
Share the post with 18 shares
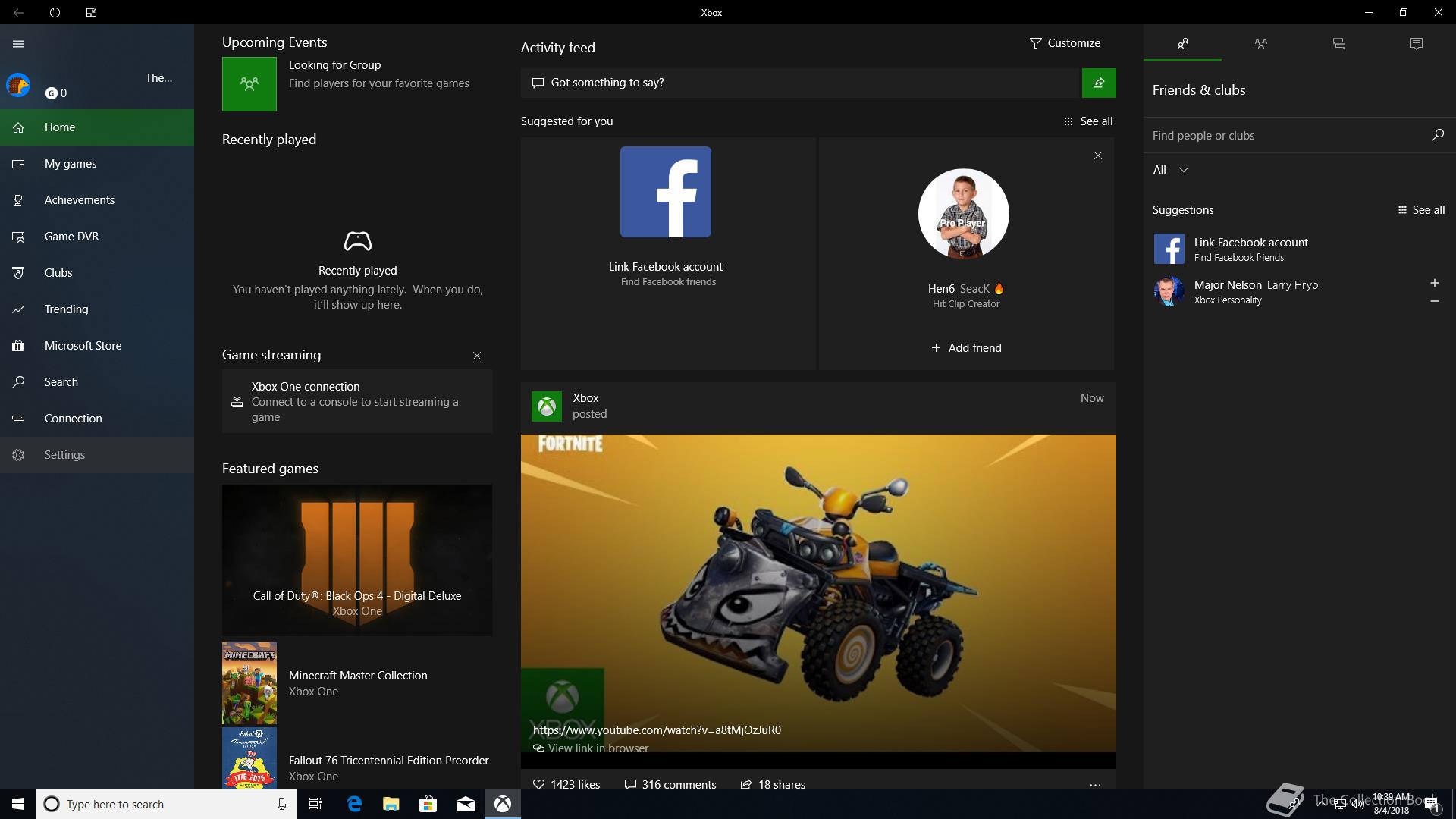coord(773,784)
